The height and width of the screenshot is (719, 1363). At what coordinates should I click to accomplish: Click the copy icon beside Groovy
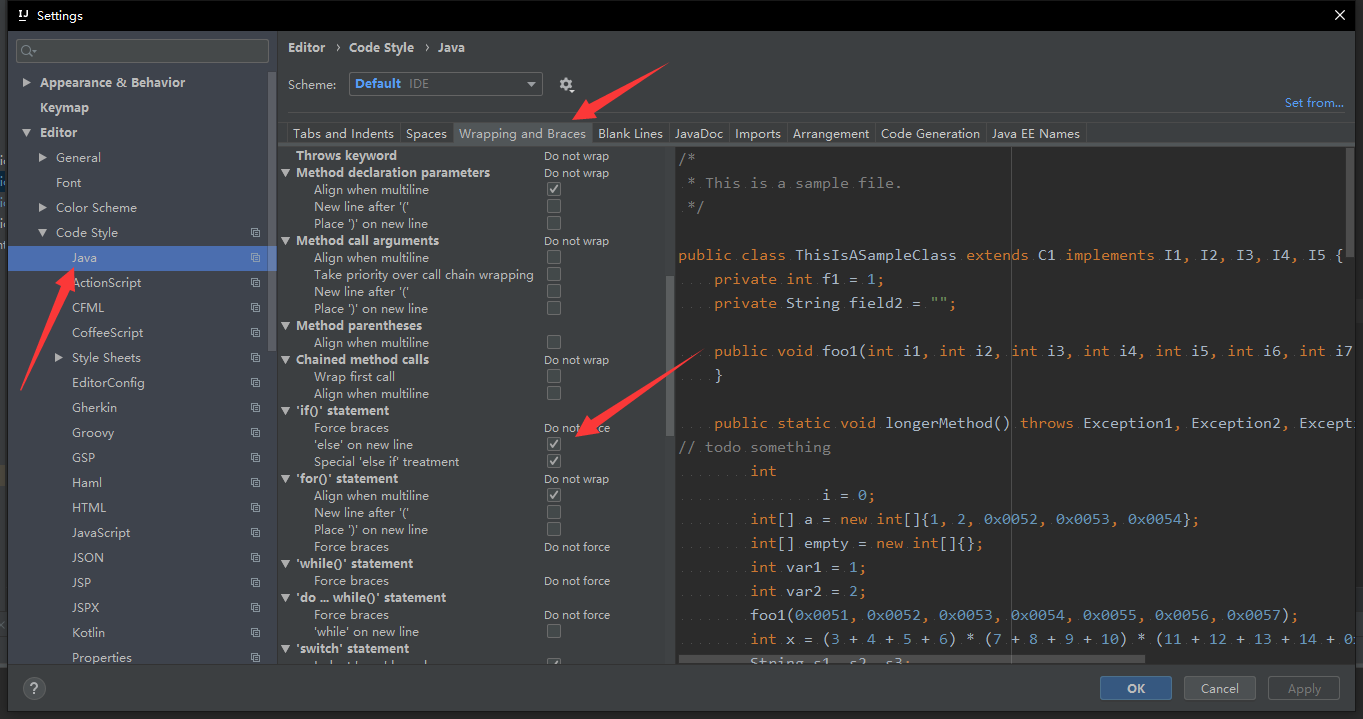(x=255, y=433)
